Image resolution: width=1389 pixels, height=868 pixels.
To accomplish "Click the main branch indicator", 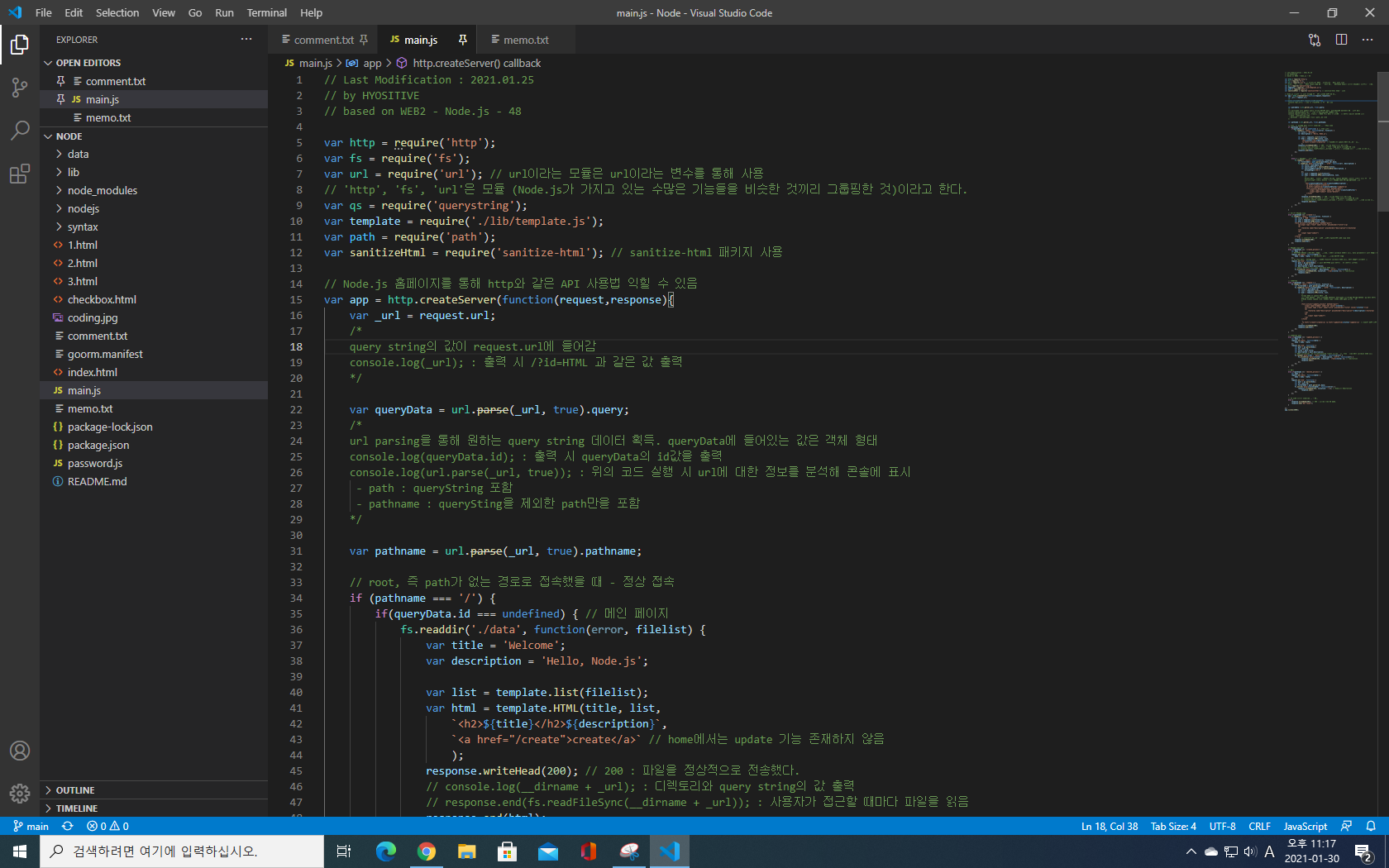I will click(31, 826).
